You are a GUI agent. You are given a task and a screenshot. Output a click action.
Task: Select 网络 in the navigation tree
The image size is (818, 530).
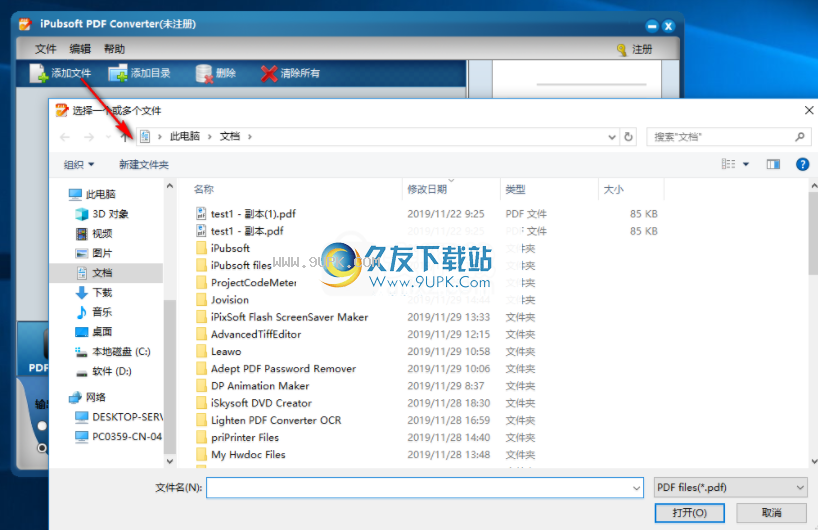click(87, 398)
